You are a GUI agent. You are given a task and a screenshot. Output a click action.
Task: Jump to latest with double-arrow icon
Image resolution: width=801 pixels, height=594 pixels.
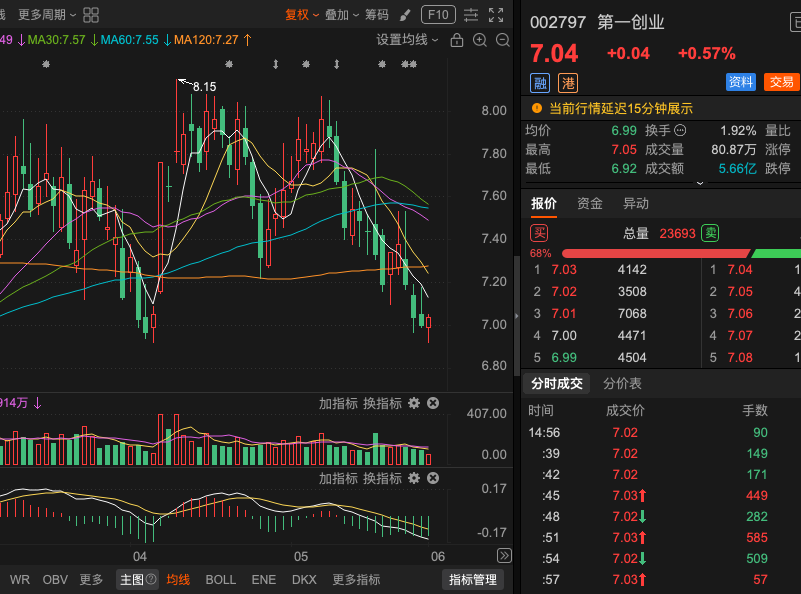[x=504, y=556]
